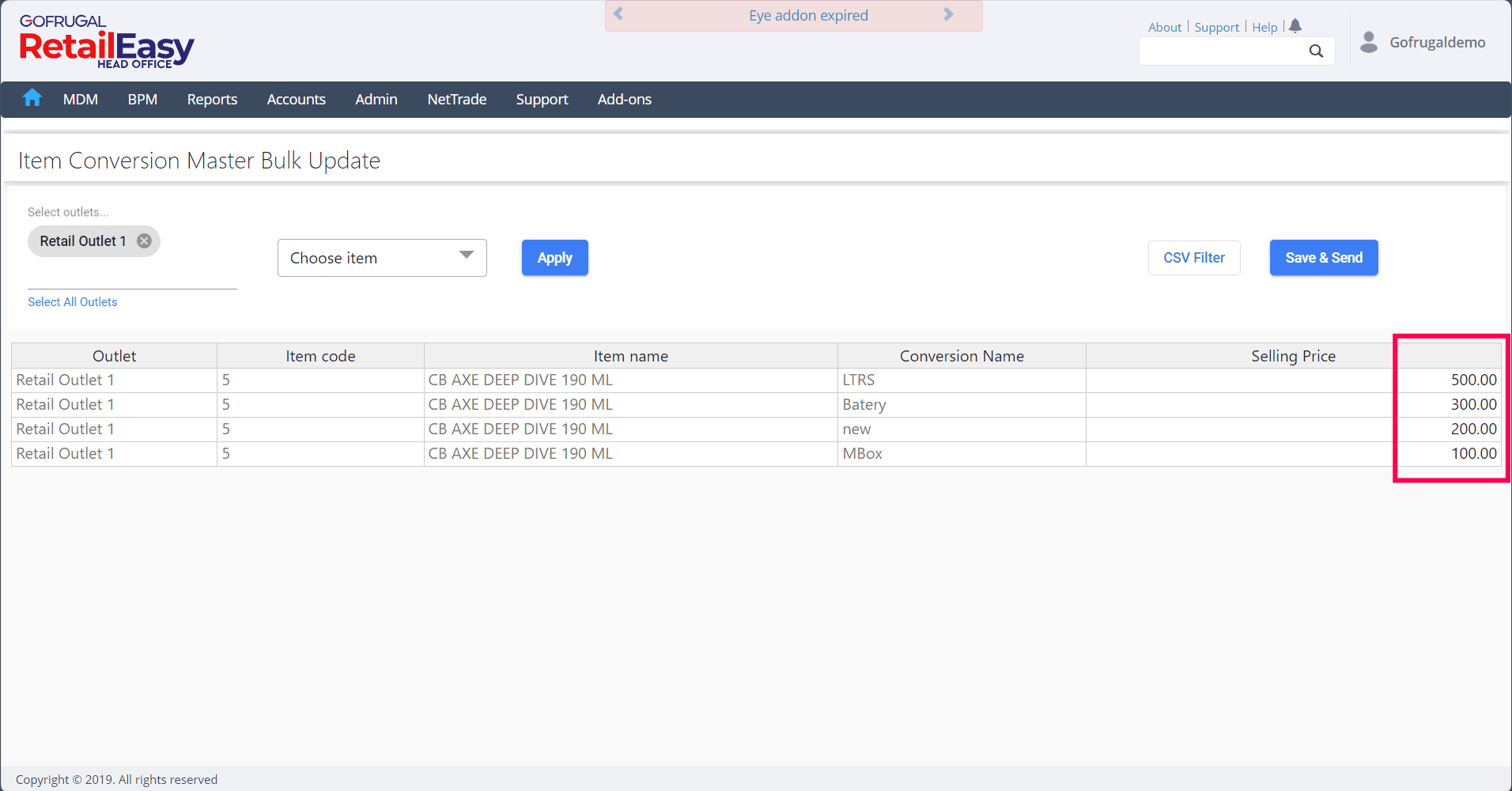Click Eye addon expired banner text
This screenshot has height=791, width=1512.
(808, 16)
